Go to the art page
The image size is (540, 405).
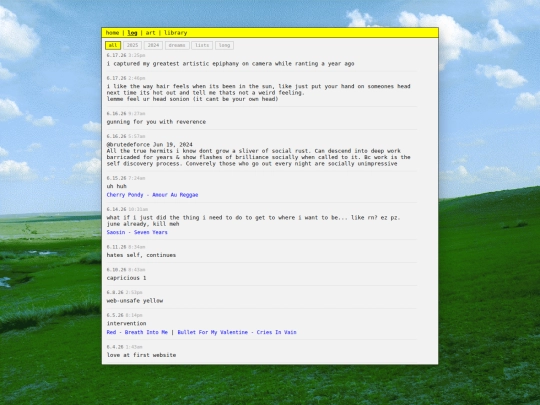pyautogui.click(x=150, y=33)
